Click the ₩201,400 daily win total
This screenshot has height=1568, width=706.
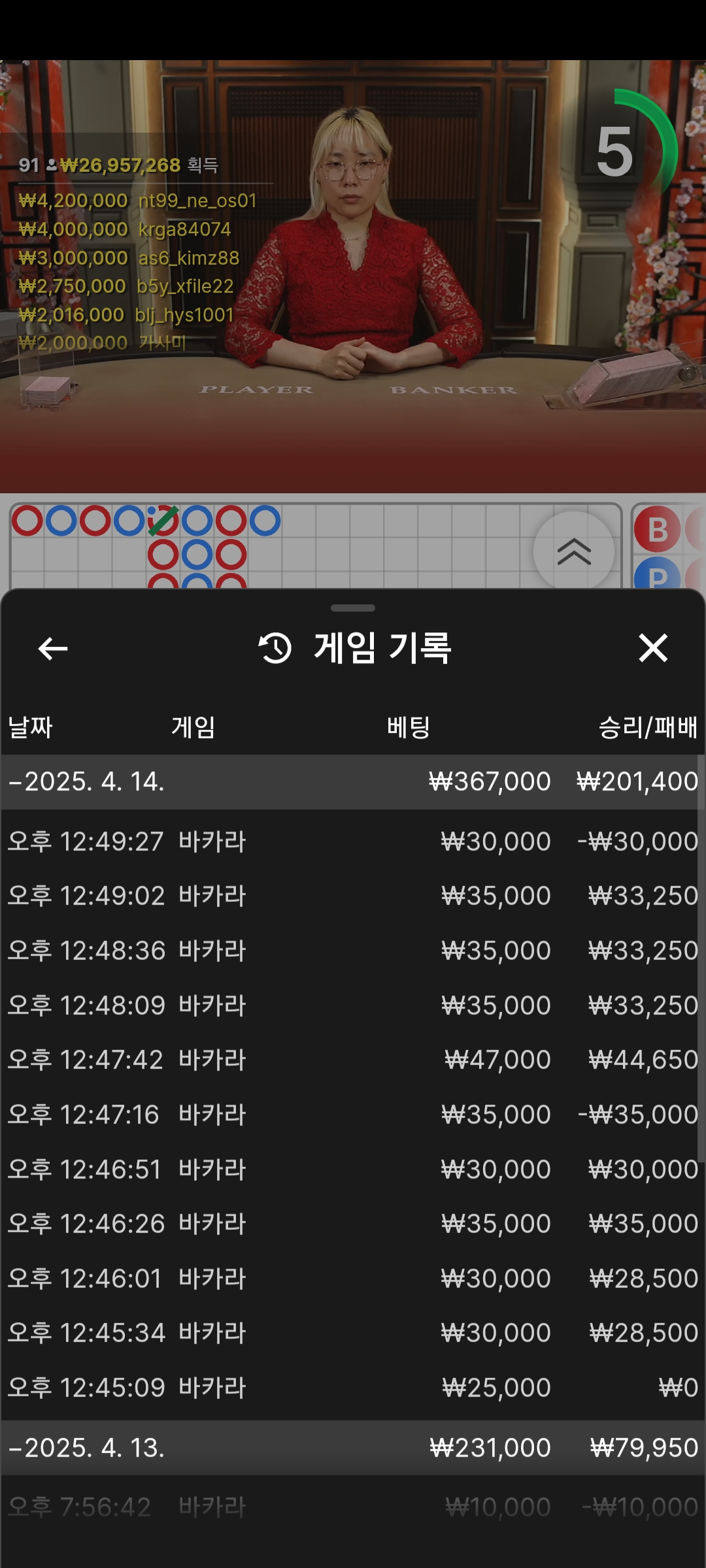point(637,782)
